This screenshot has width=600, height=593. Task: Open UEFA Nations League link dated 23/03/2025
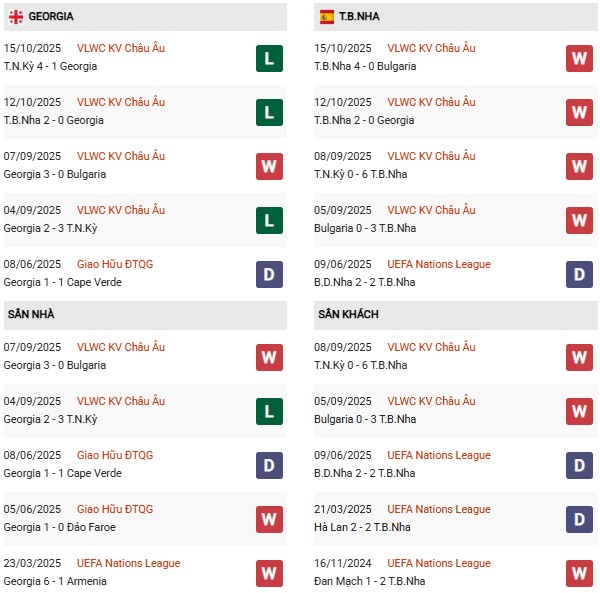click(x=128, y=563)
